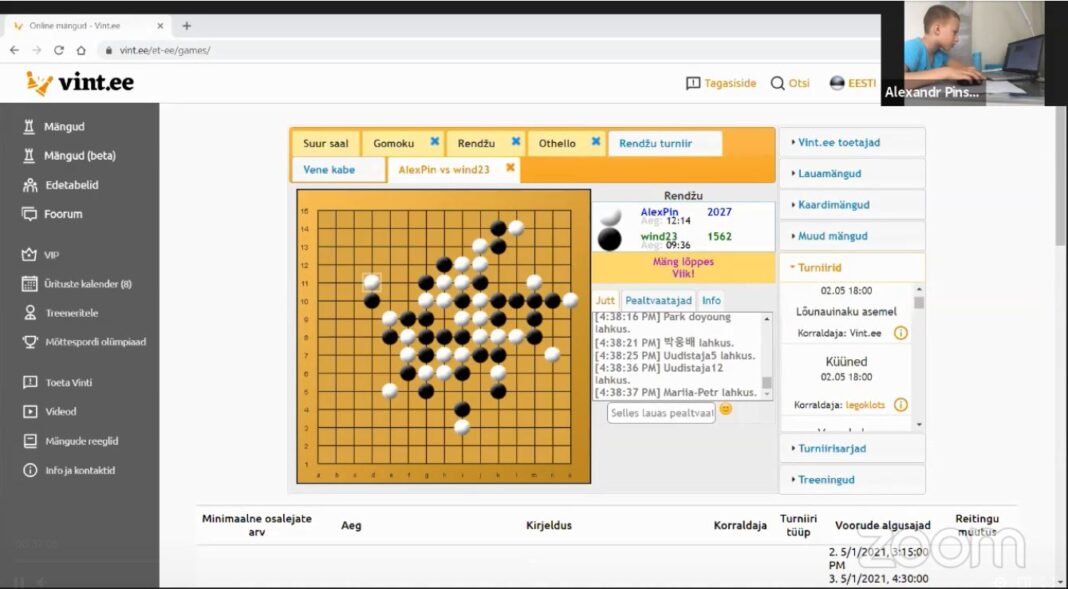Open the Küüned tournament entry
The height and width of the screenshot is (589, 1068).
[x=846, y=362]
